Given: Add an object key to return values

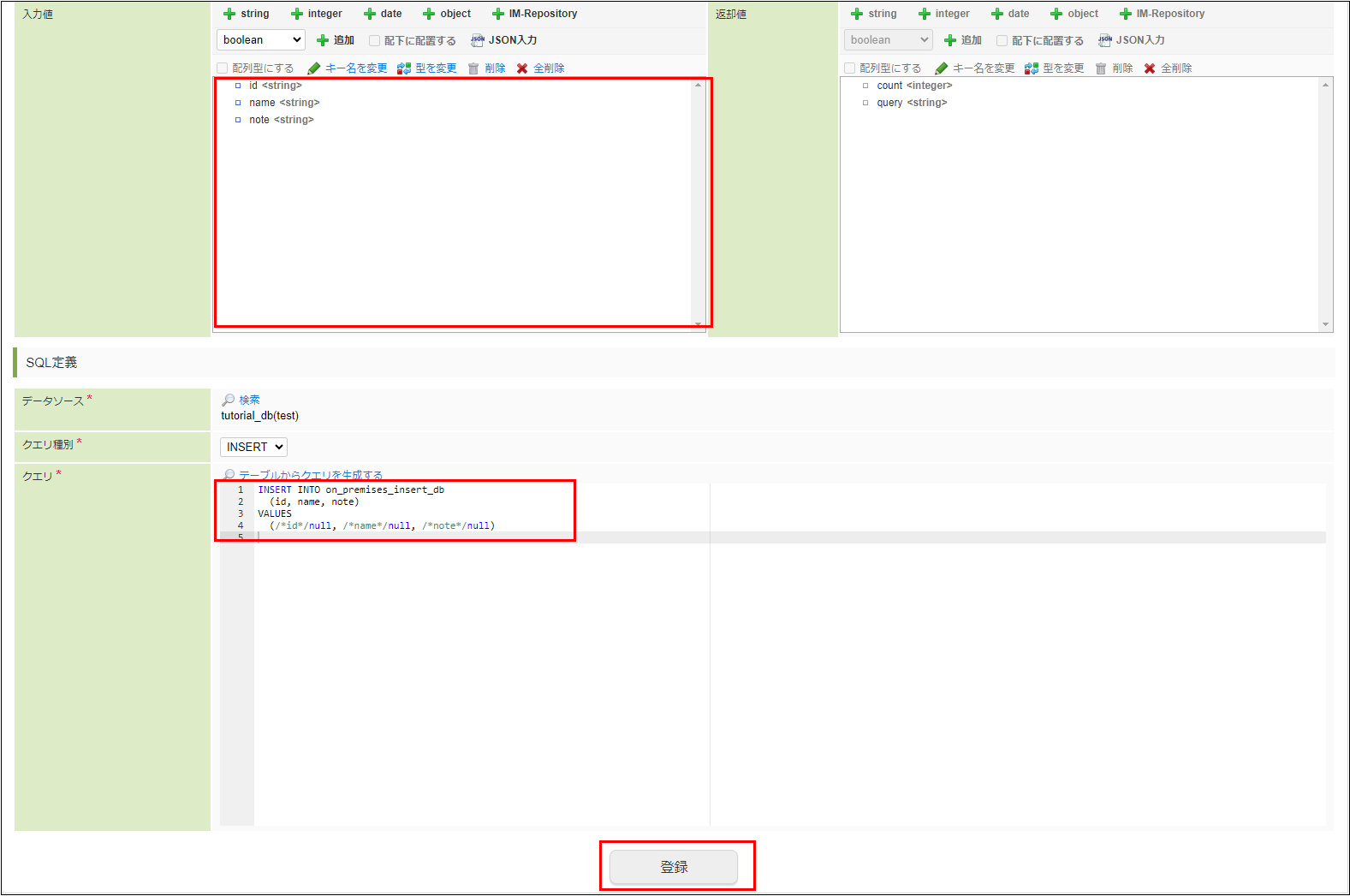Looking at the screenshot, I should coord(1074,14).
